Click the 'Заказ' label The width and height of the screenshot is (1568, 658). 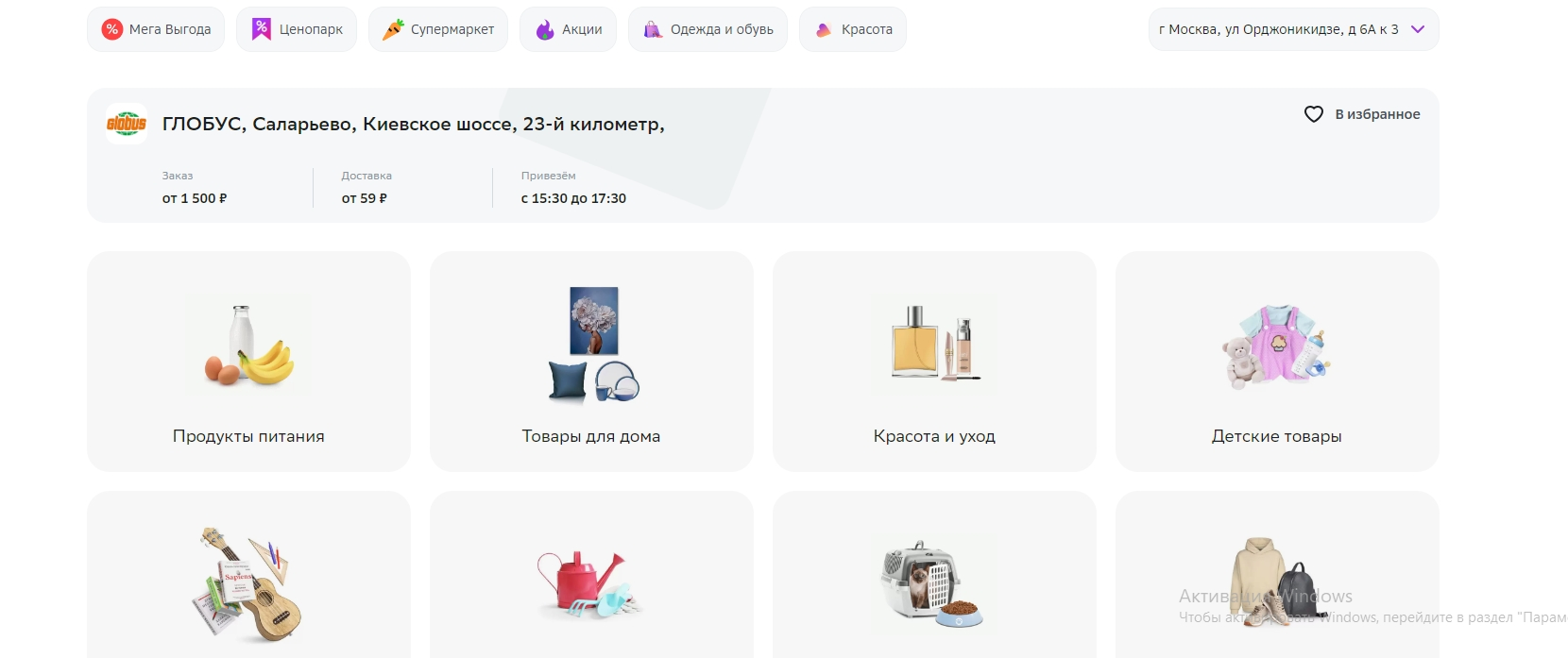pyautogui.click(x=178, y=176)
